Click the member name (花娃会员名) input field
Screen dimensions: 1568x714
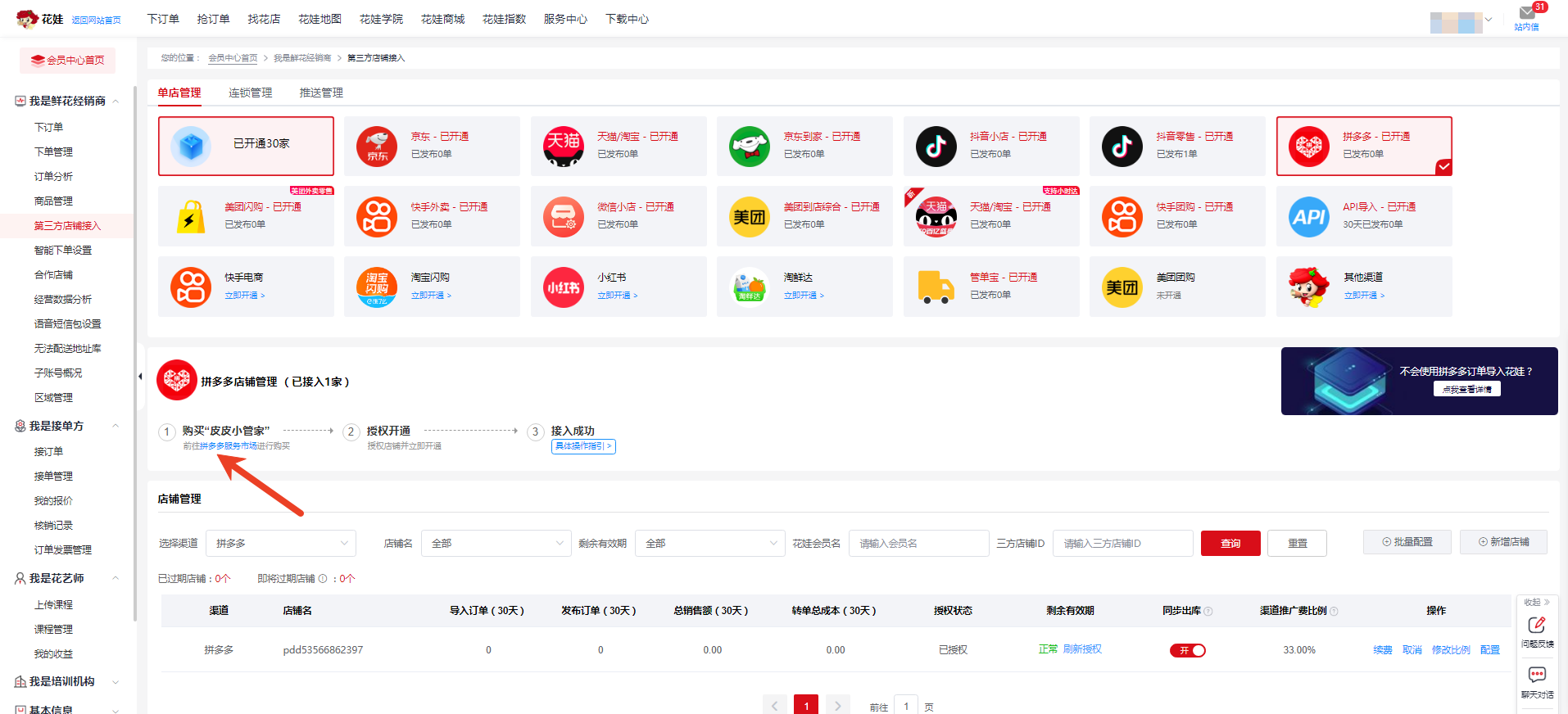[918, 544]
